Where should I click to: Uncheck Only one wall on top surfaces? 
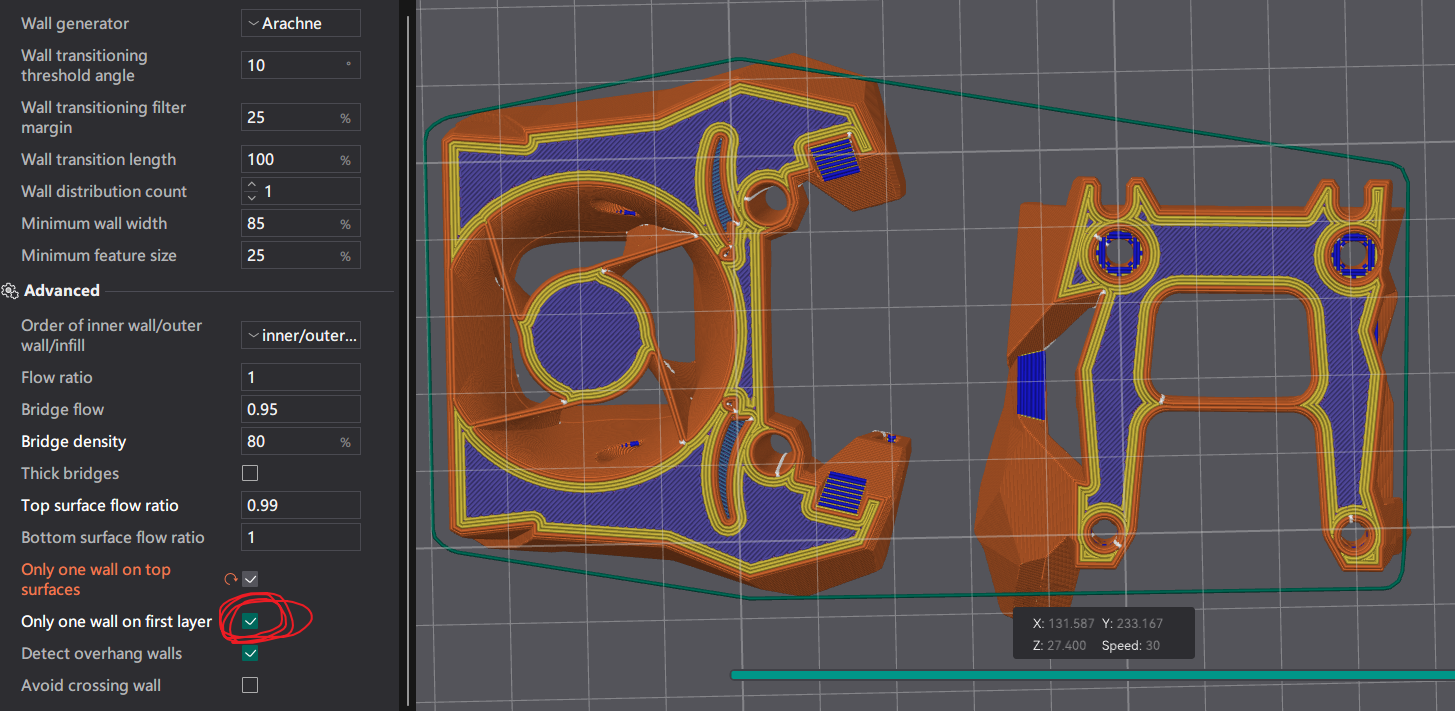[249, 578]
